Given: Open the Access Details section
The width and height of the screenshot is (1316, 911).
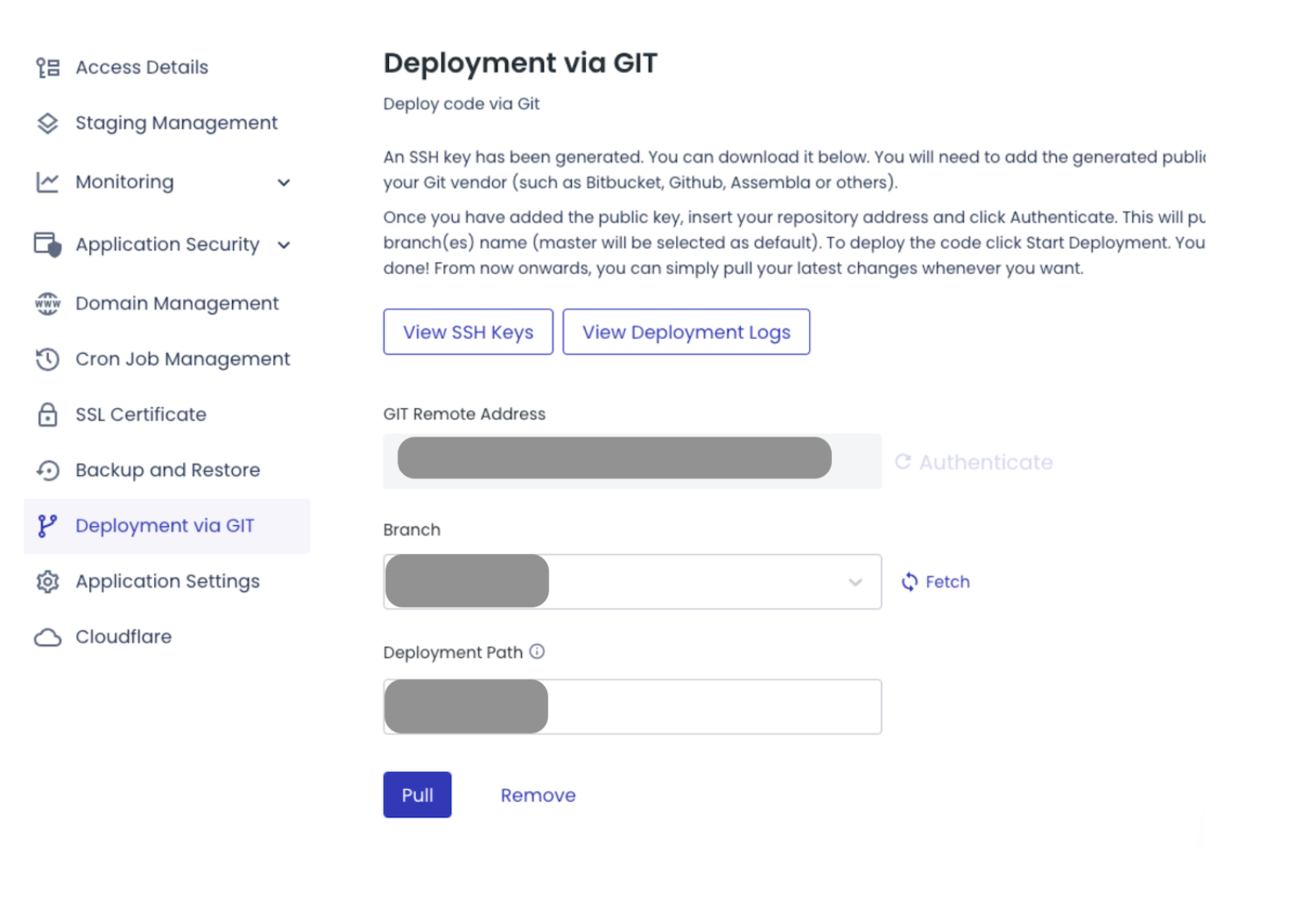Looking at the screenshot, I should pyautogui.click(x=142, y=67).
